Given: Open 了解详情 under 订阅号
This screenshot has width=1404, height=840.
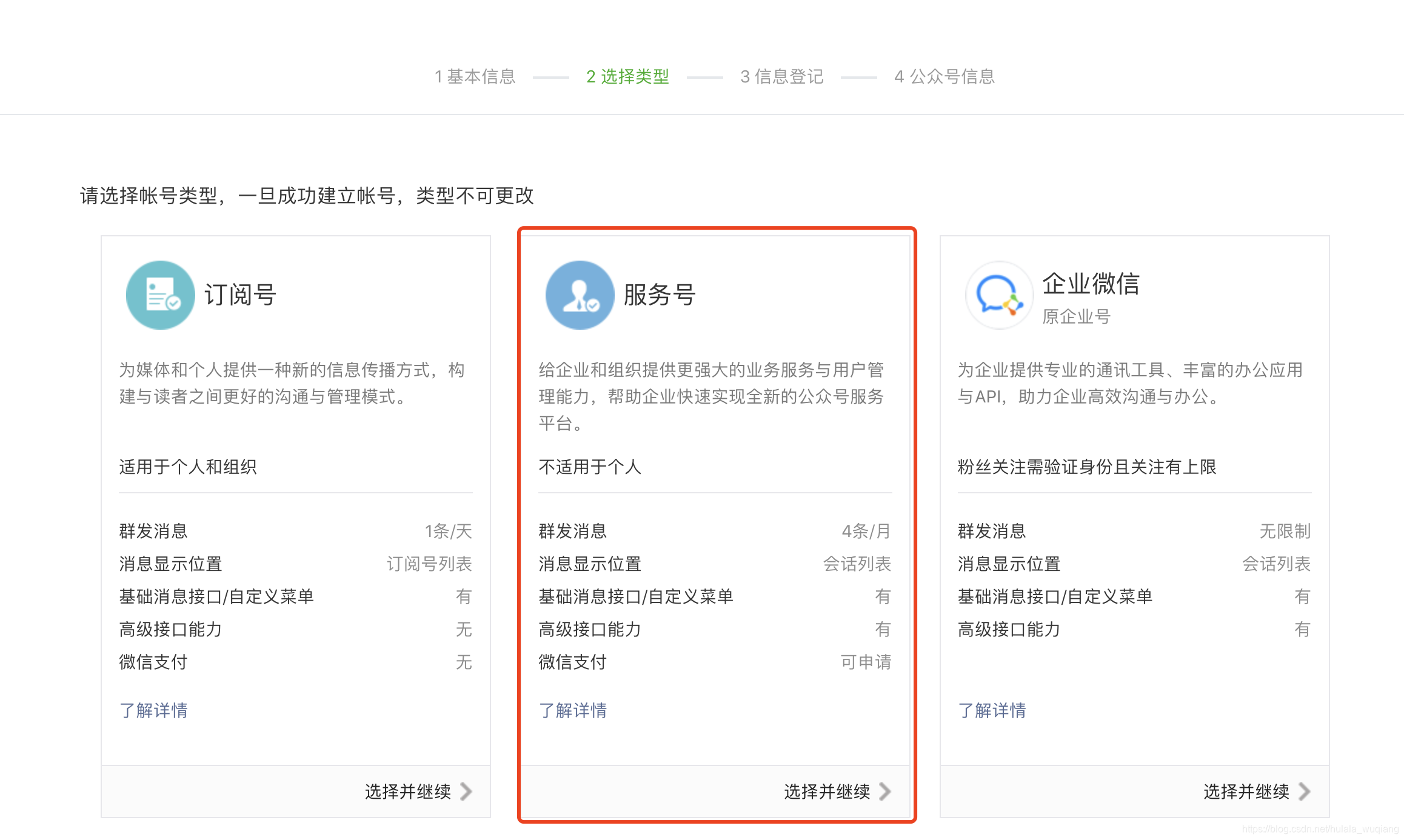Looking at the screenshot, I should pos(154,710).
